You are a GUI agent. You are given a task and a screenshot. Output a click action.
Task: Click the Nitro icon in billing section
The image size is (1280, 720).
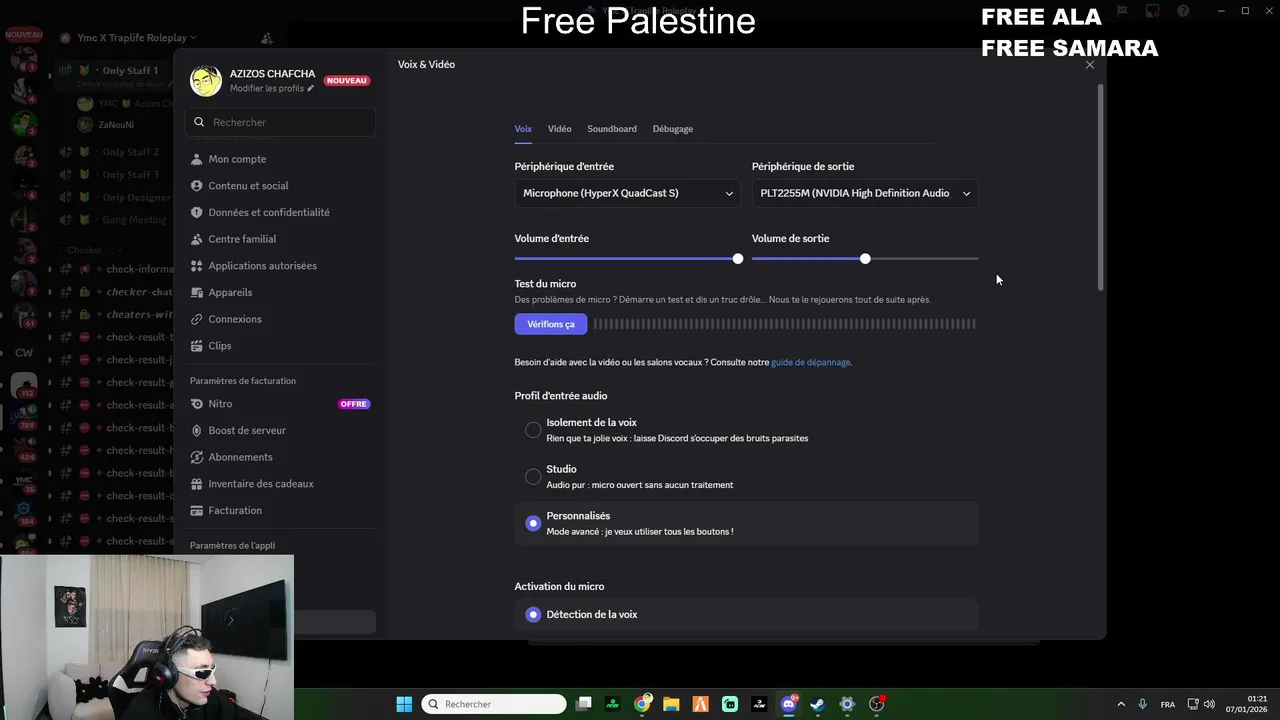197,404
